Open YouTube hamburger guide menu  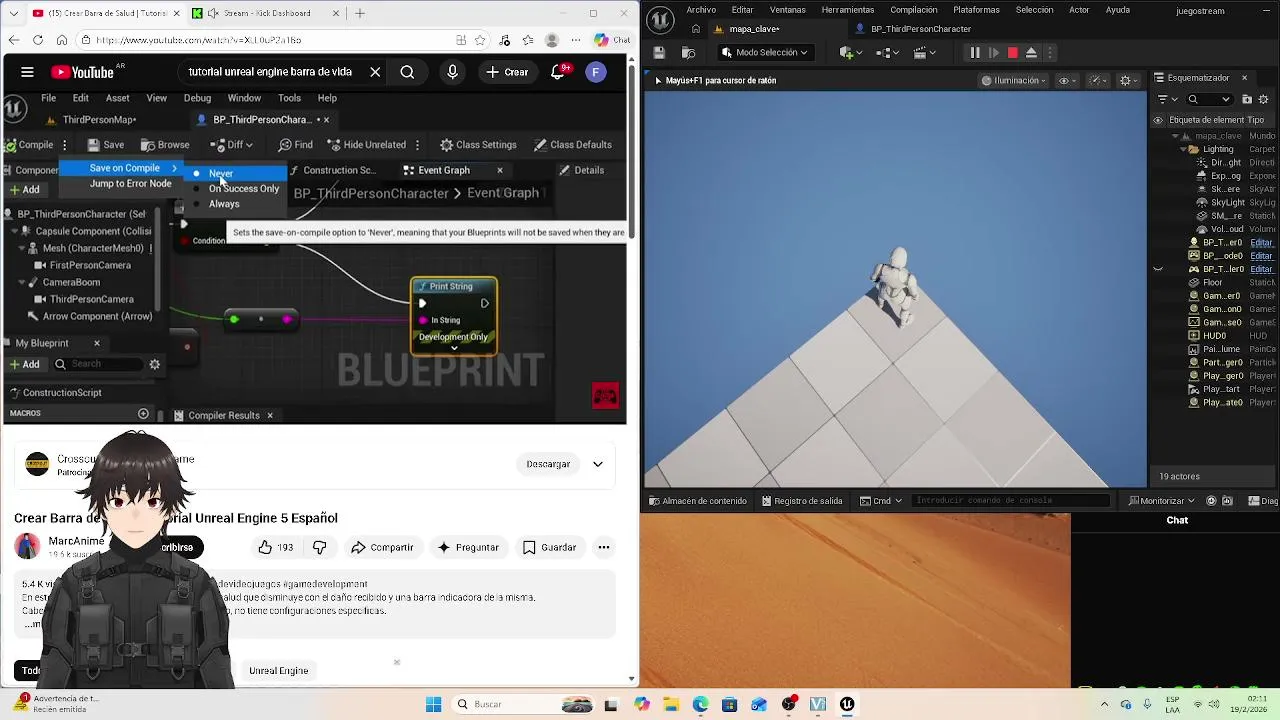click(27, 72)
